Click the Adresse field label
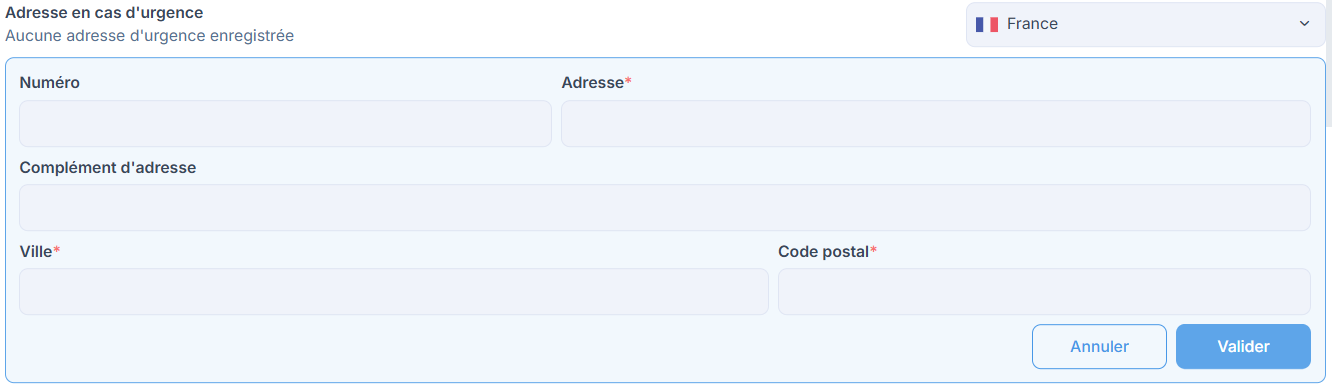Viewport: 1332px width, 385px height. coord(593,83)
